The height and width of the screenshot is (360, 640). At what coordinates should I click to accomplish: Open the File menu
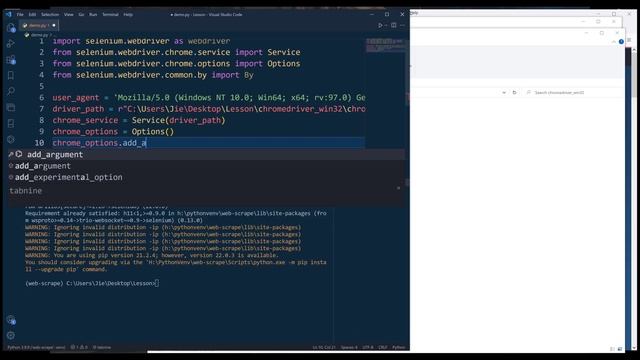point(20,14)
